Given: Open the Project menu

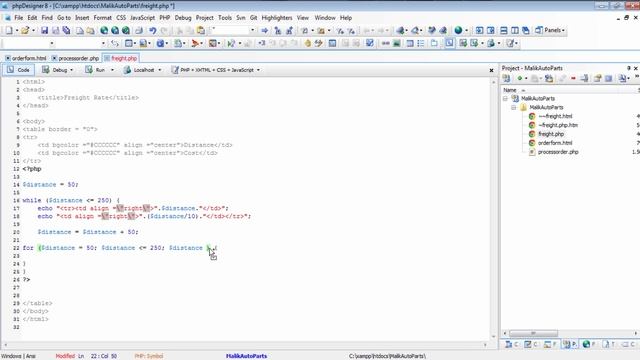Looking at the screenshot, I should tap(204, 18).
